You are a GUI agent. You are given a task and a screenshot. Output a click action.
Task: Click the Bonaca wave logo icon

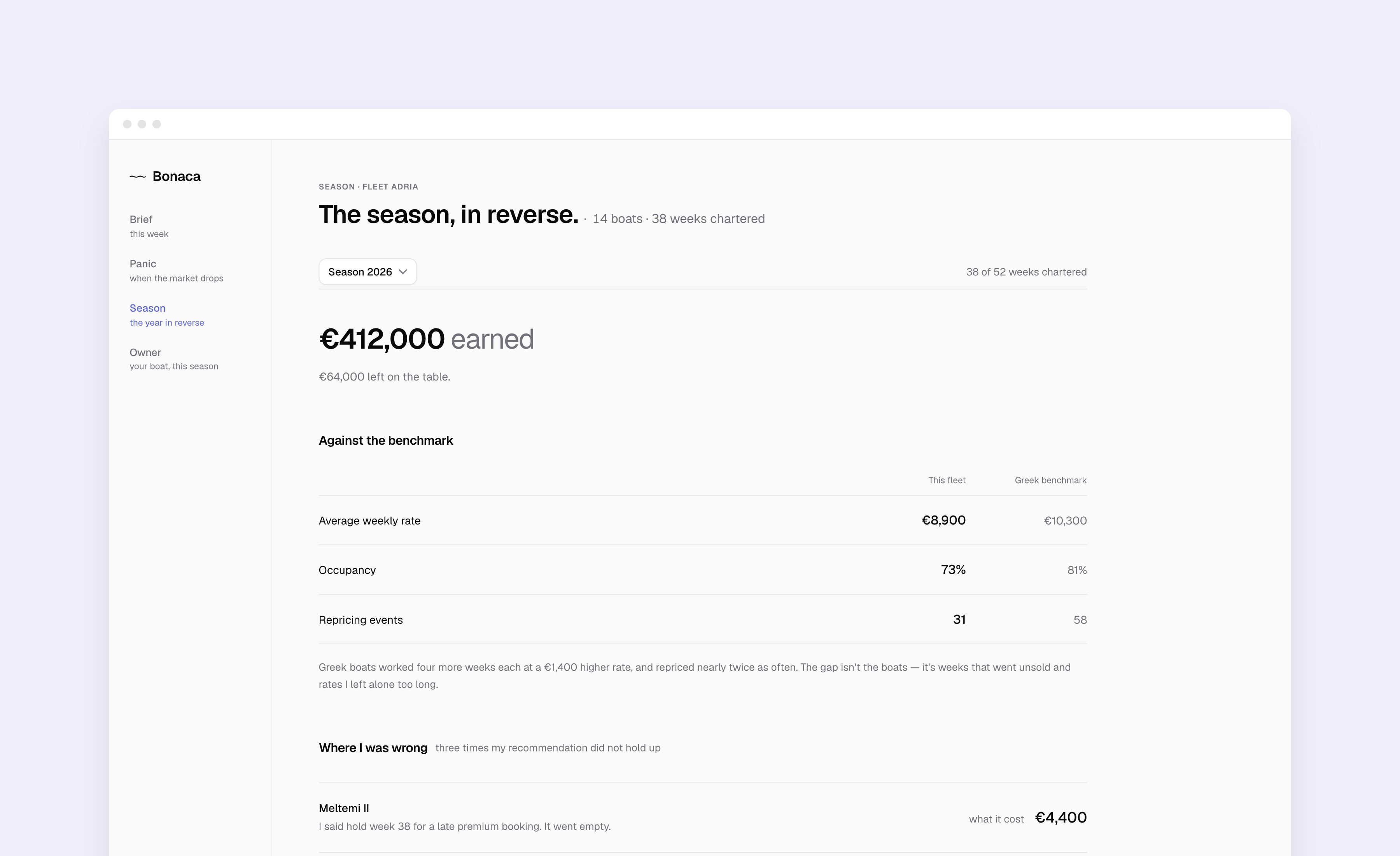pyautogui.click(x=138, y=177)
